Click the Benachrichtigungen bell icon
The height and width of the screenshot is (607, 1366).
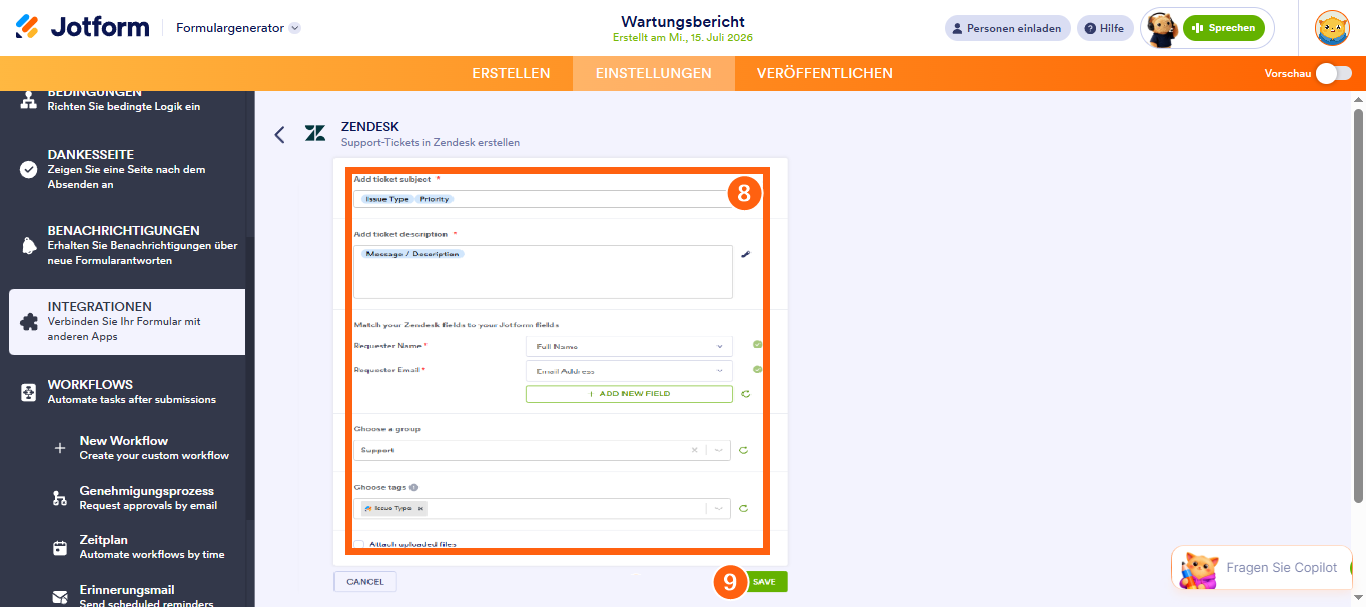pos(29,245)
